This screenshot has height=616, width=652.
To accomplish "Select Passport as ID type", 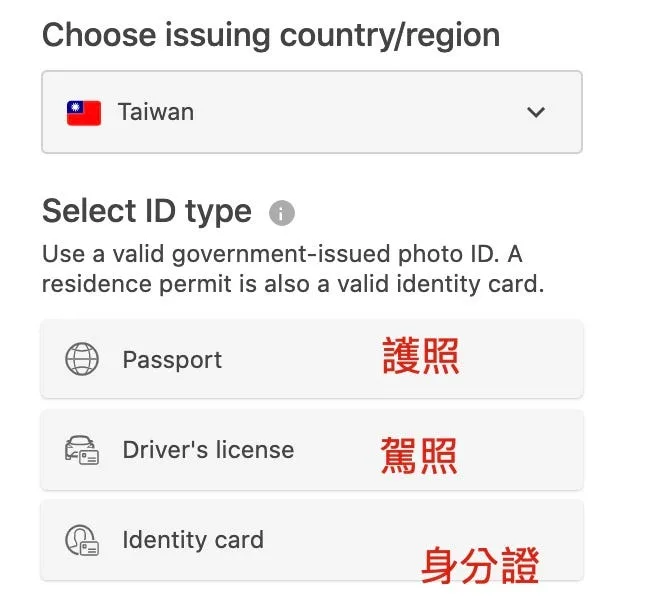I will pos(312,359).
